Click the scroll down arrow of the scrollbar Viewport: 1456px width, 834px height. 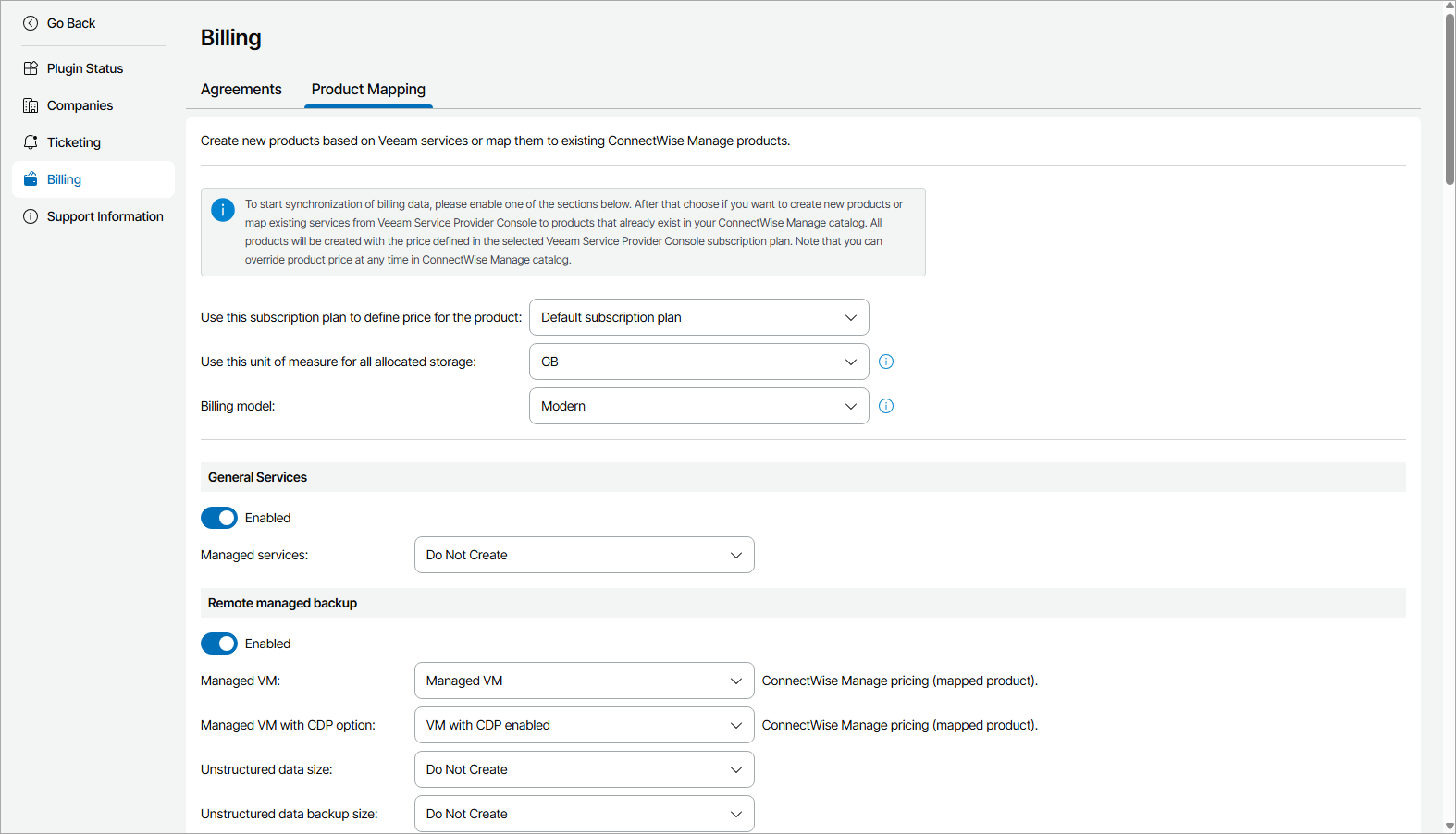(x=1450, y=827)
